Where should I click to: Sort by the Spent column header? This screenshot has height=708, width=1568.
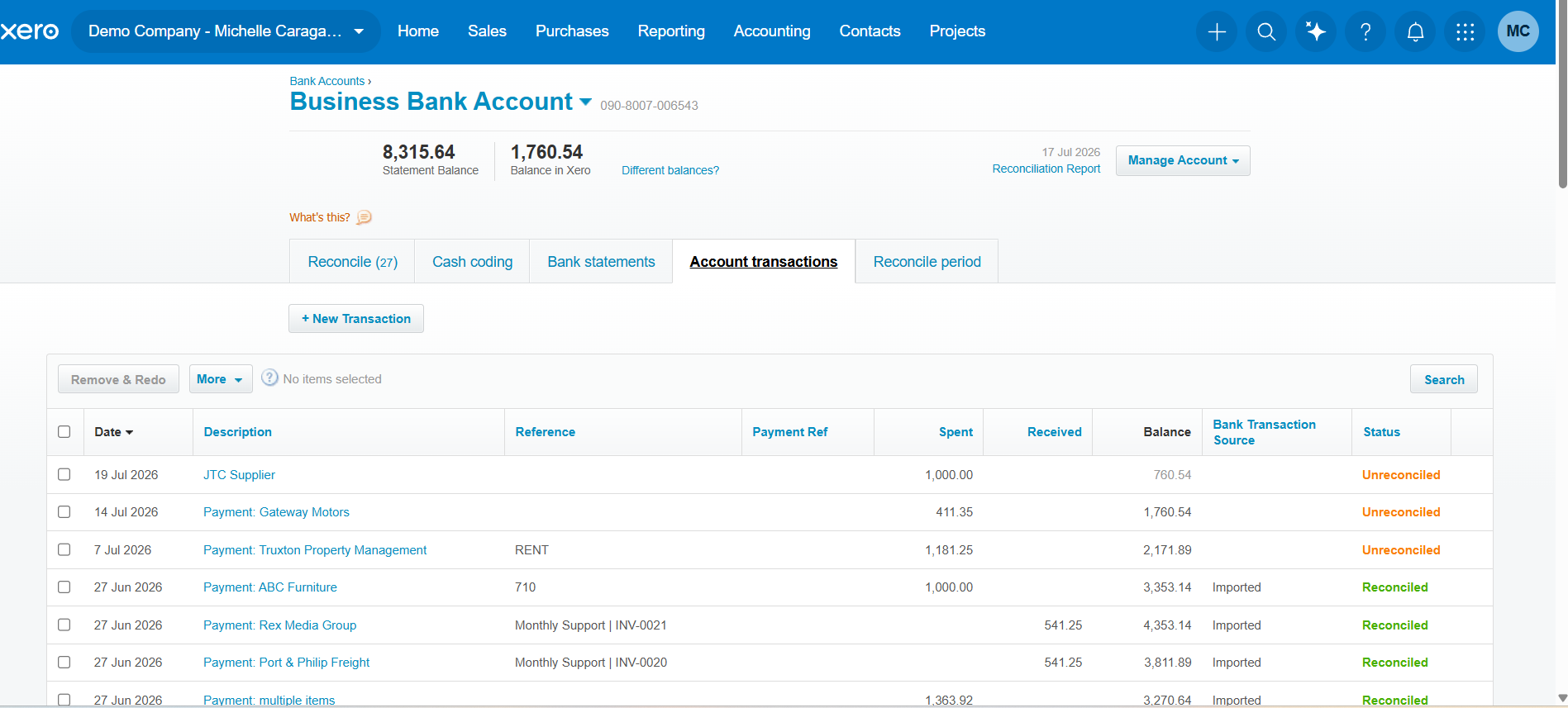956,432
